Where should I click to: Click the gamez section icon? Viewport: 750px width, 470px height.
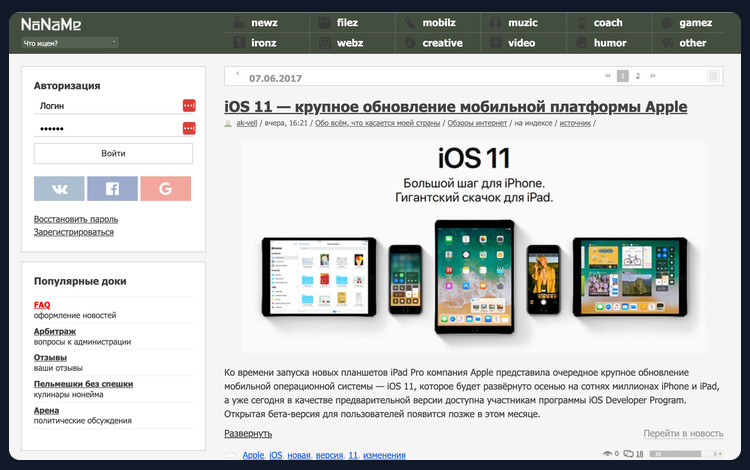[x=667, y=22]
